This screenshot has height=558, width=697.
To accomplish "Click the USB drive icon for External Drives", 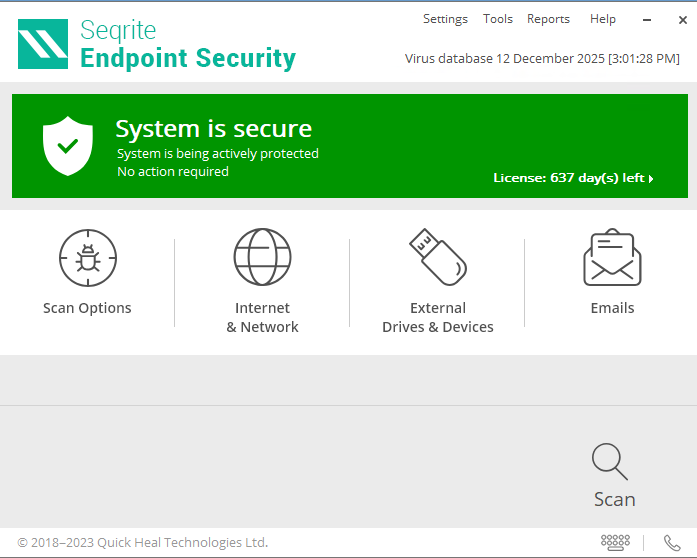I will (x=437, y=257).
